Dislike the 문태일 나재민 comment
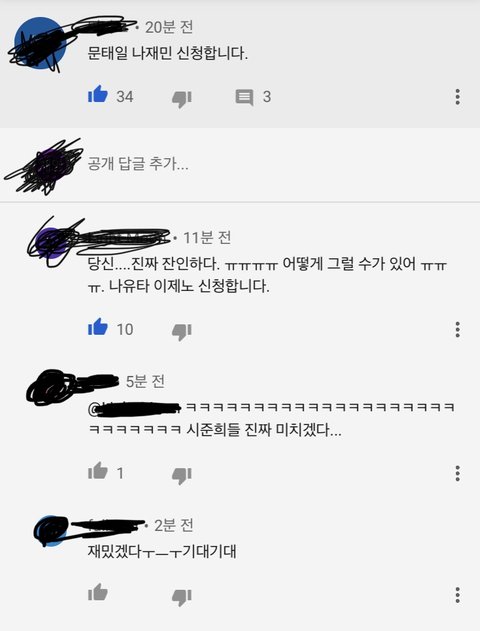Viewport: 480px width, 631px height. 182,98
